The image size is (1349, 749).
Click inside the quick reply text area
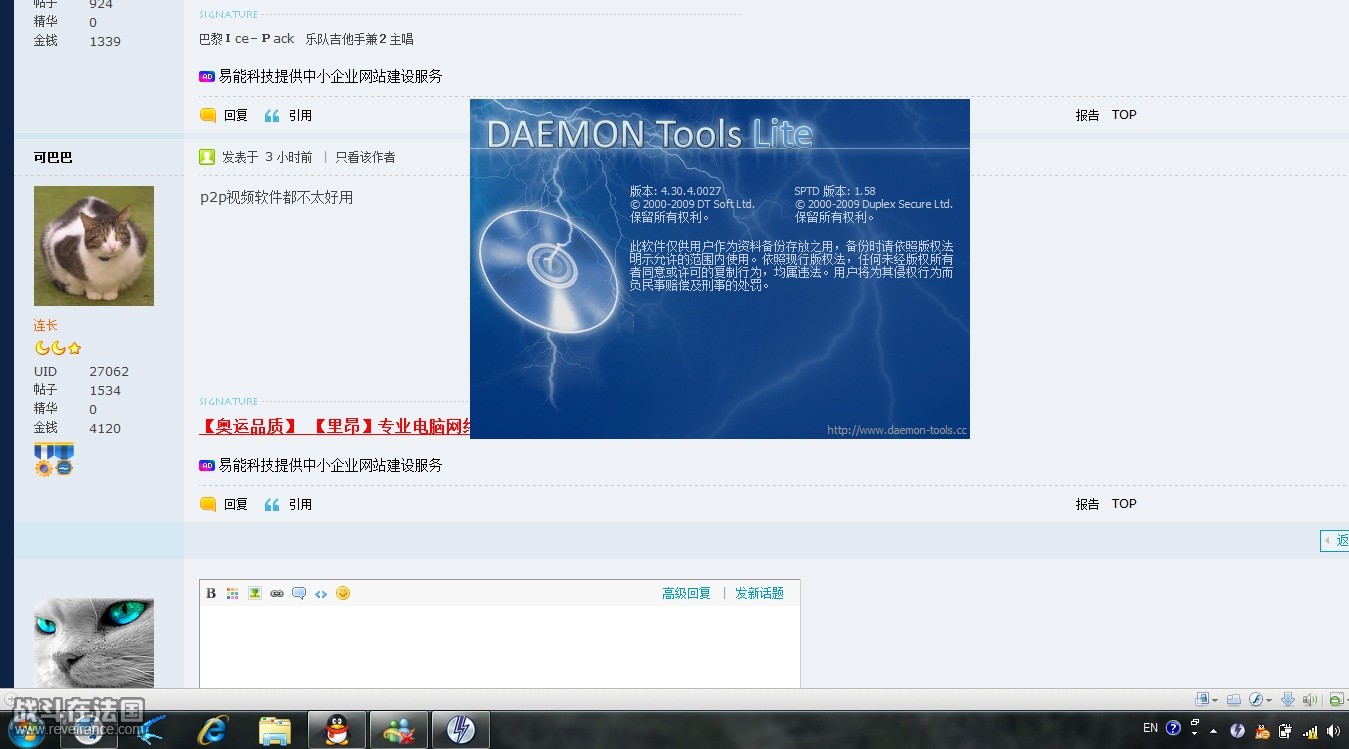(500, 646)
